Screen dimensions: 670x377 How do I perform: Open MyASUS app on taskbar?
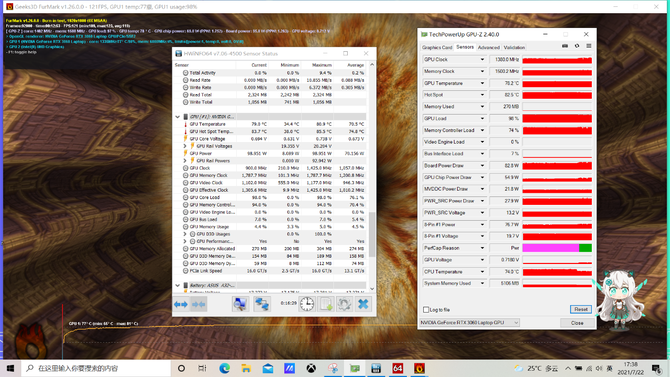289,368
